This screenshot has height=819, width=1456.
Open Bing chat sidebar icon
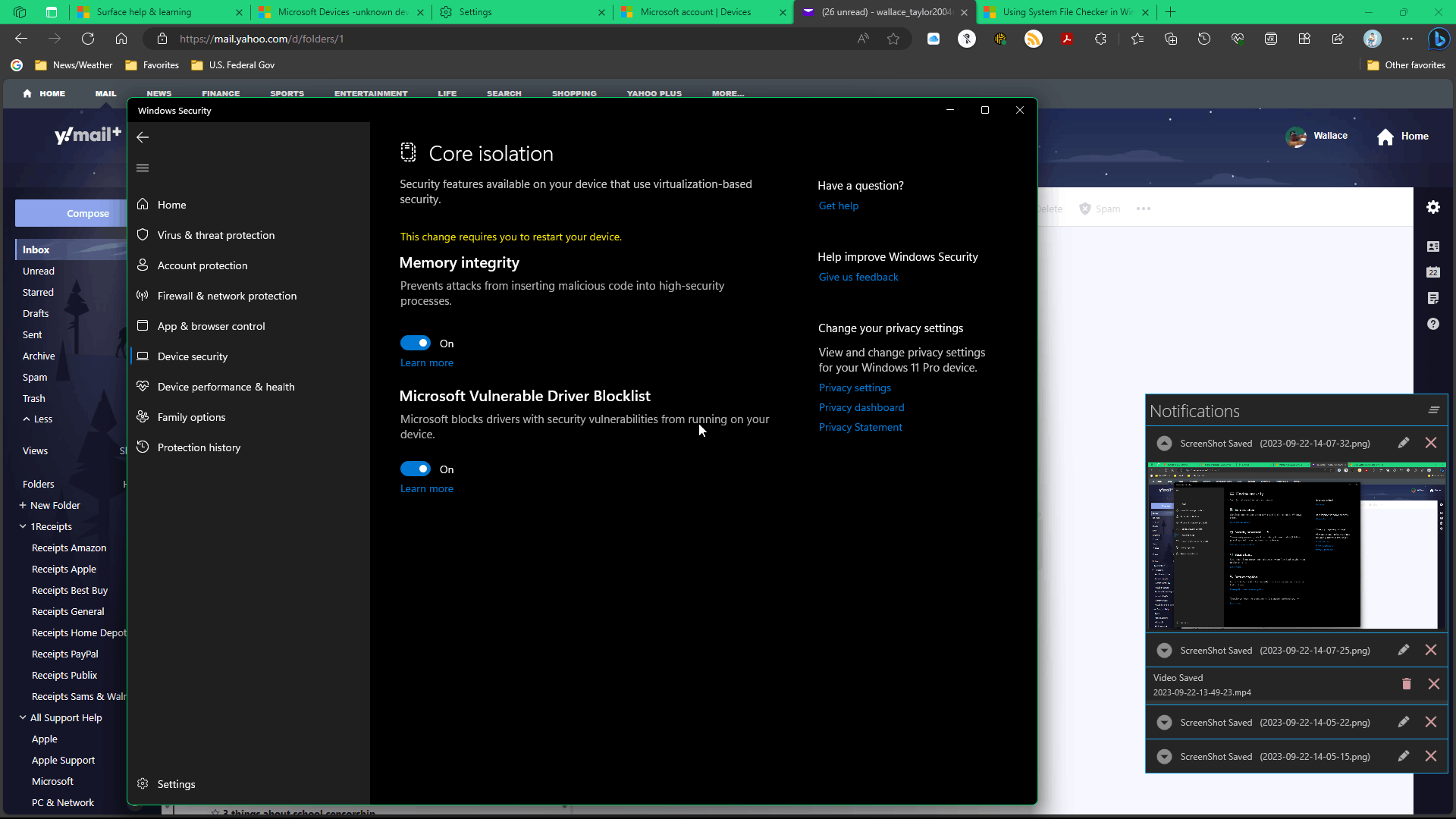pos(1439,39)
